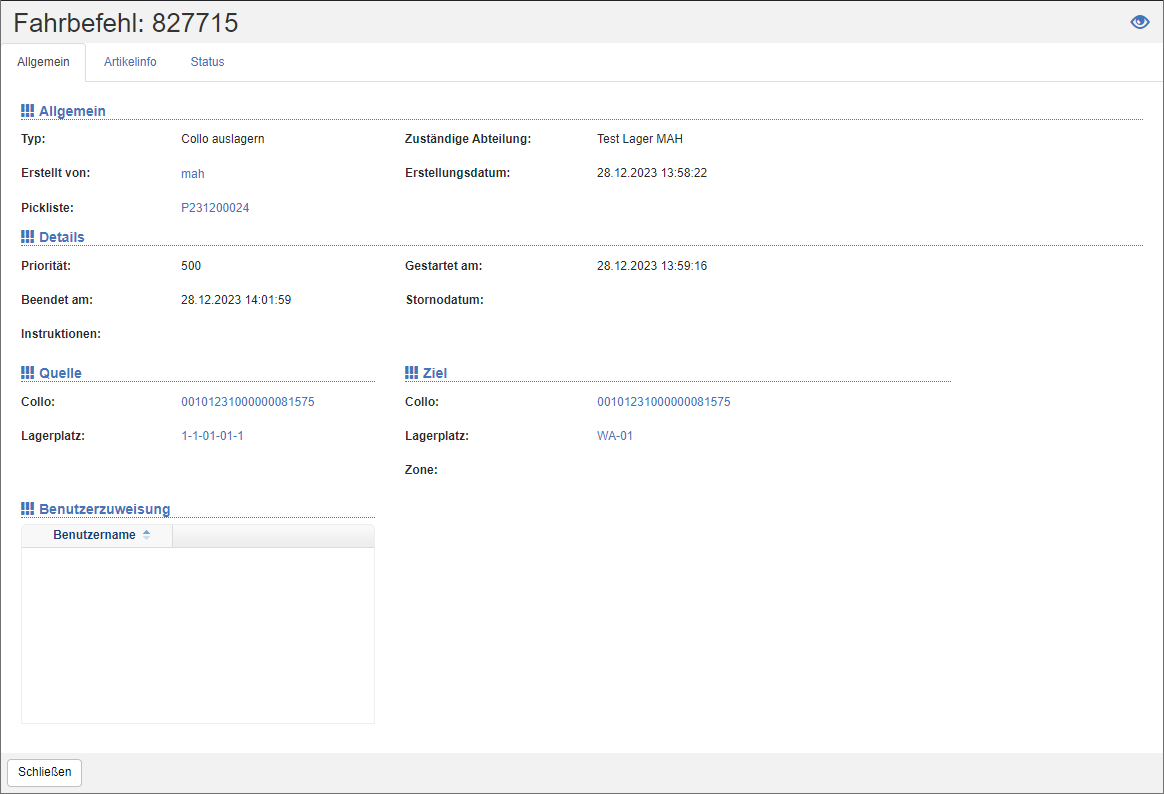Open user link mah
This screenshot has width=1164, height=794.
click(x=192, y=174)
